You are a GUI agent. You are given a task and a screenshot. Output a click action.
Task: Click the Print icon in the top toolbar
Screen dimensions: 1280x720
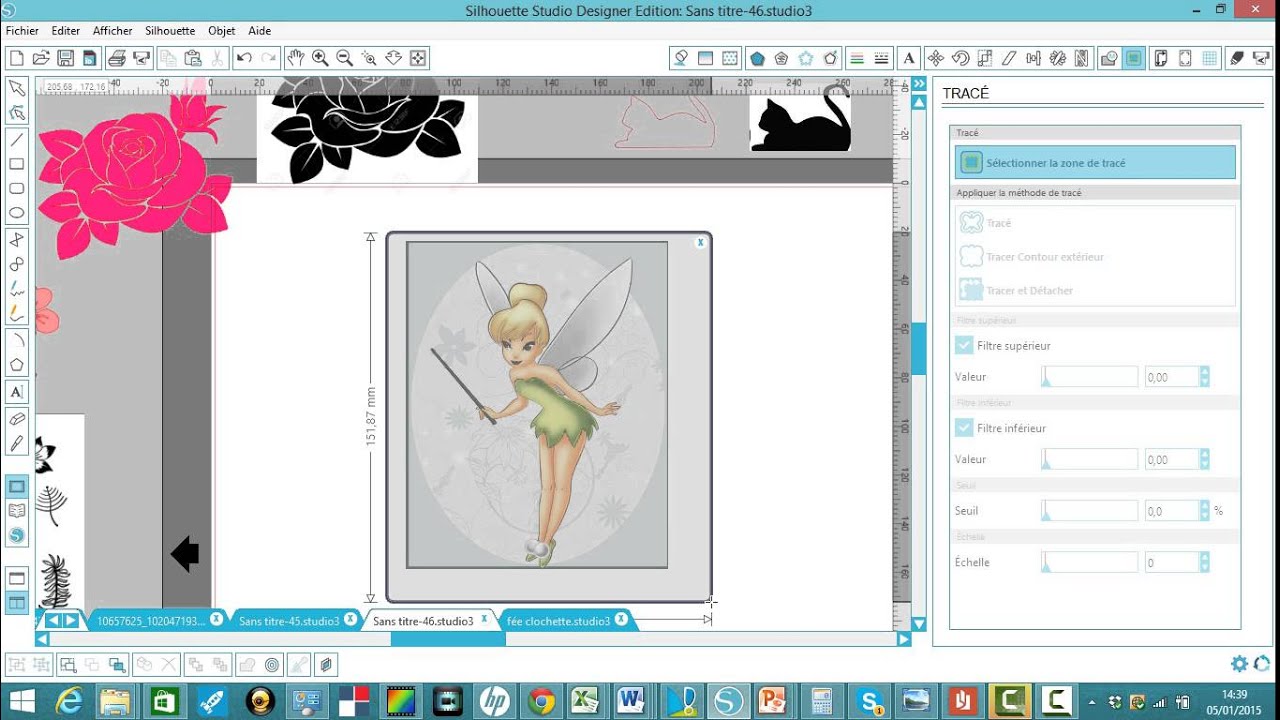click(116, 58)
